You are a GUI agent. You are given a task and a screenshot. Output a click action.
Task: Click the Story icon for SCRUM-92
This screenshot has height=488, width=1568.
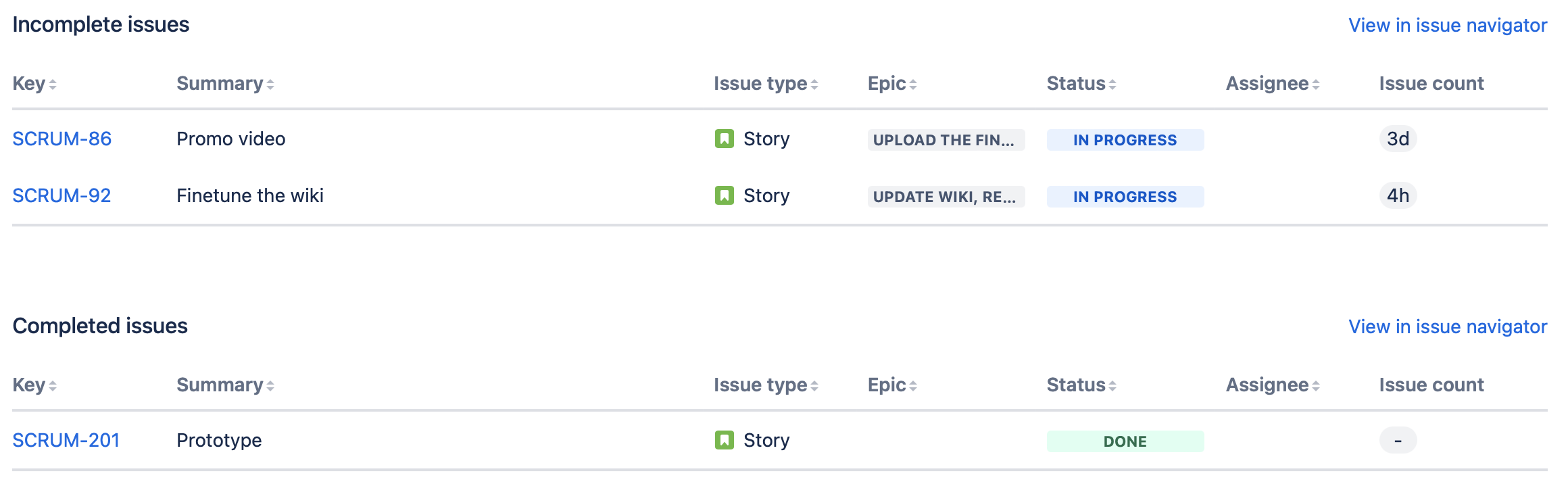click(724, 196)
